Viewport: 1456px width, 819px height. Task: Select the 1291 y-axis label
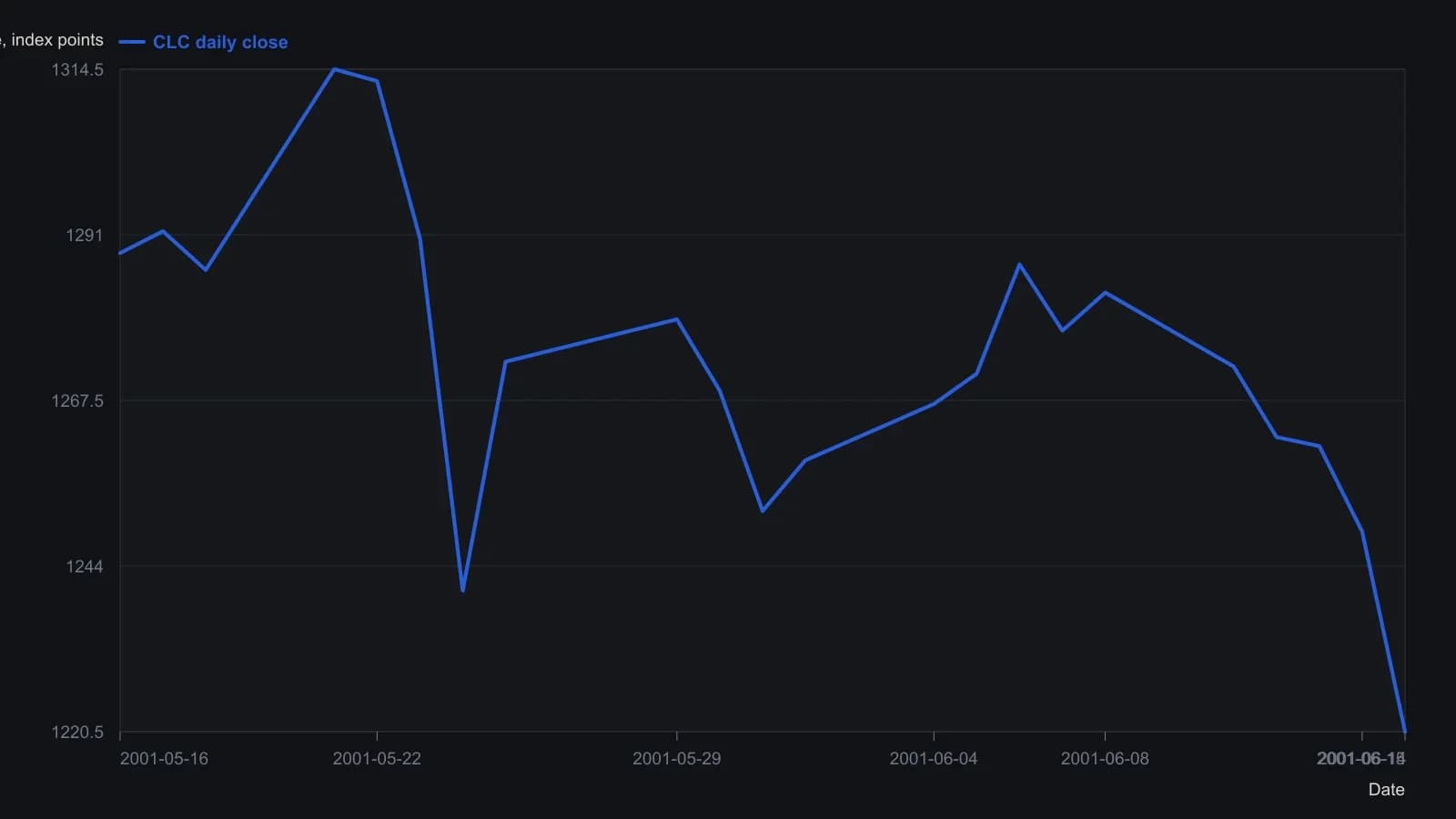pos(85,236)
